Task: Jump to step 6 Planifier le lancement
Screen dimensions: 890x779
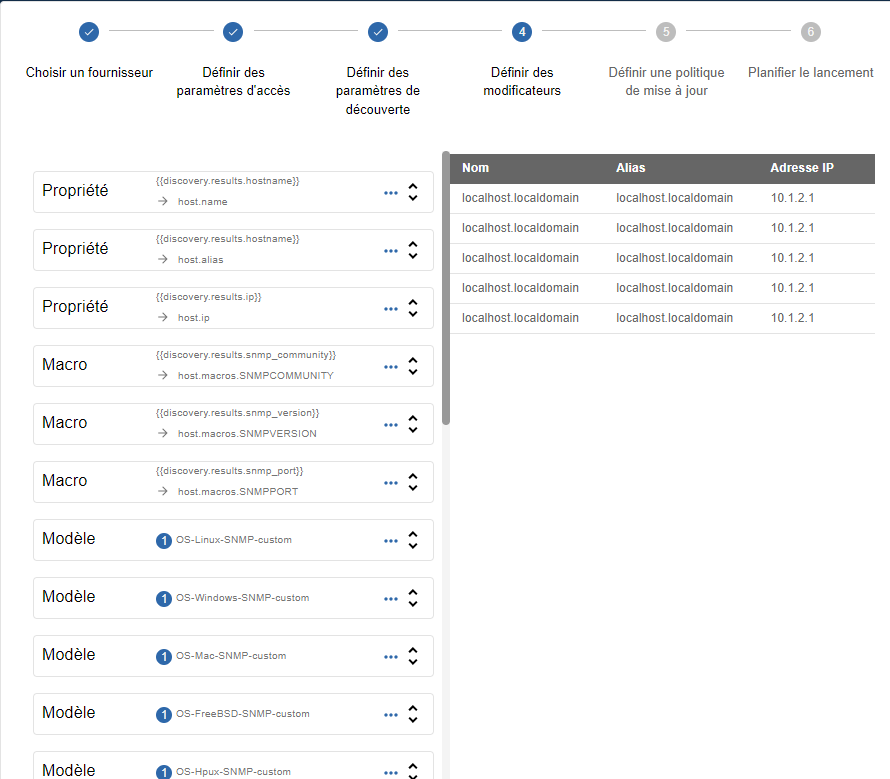Action: (811, 32)
